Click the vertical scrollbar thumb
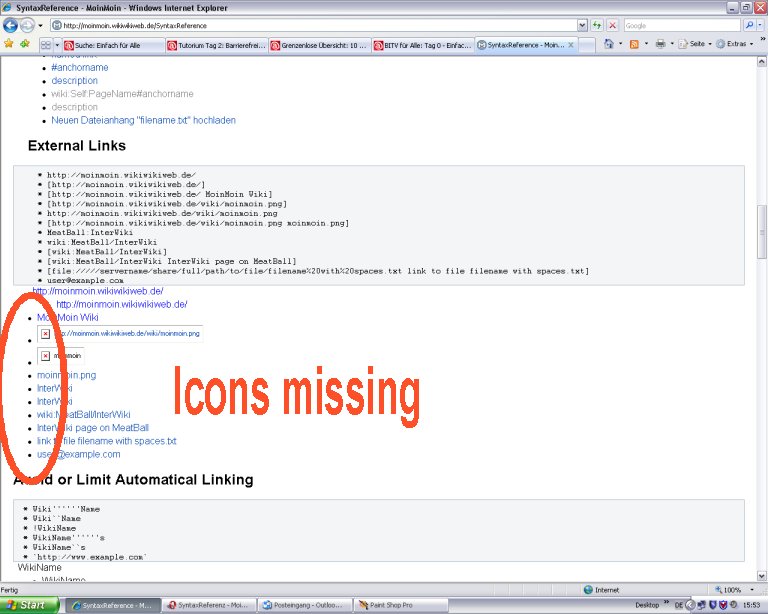The width and height of the screenshot is (768, 614). click(762, 231)
